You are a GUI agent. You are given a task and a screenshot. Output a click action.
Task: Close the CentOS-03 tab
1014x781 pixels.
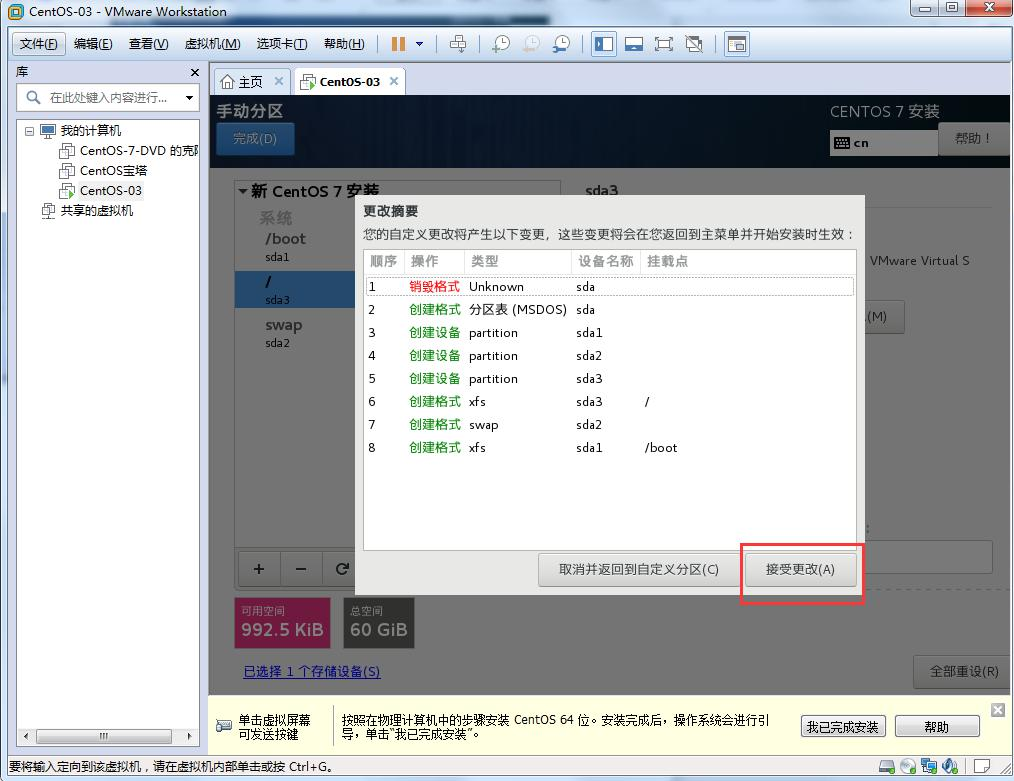(x=394, y=81)
